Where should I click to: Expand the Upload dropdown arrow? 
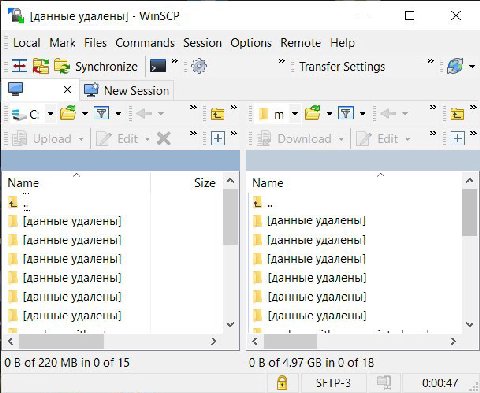[81, 139]
